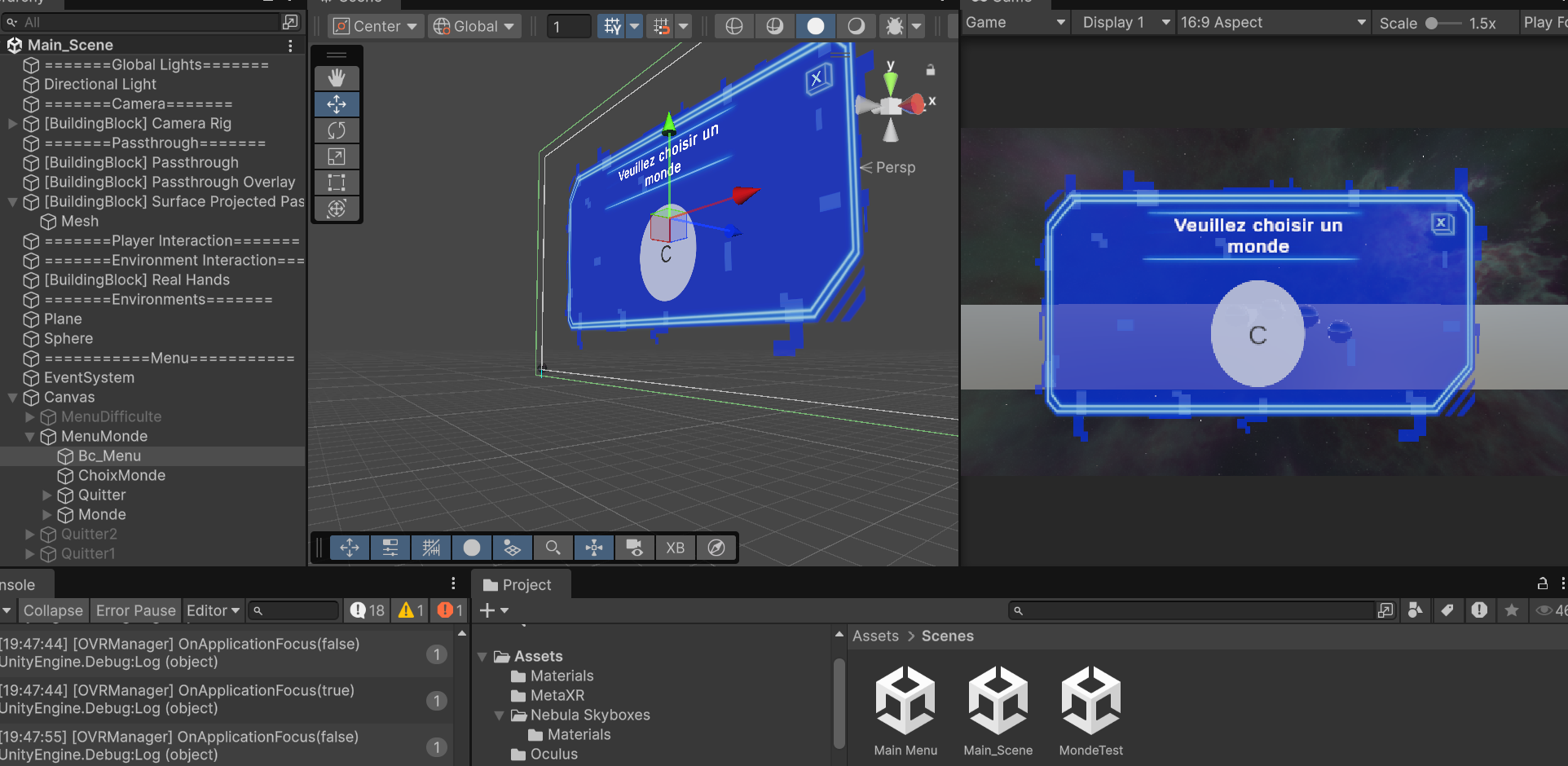Click the camera-with-eye icon in bottom overlay bar
This screenshot has height=766, width=1568.
pos(635,548)
